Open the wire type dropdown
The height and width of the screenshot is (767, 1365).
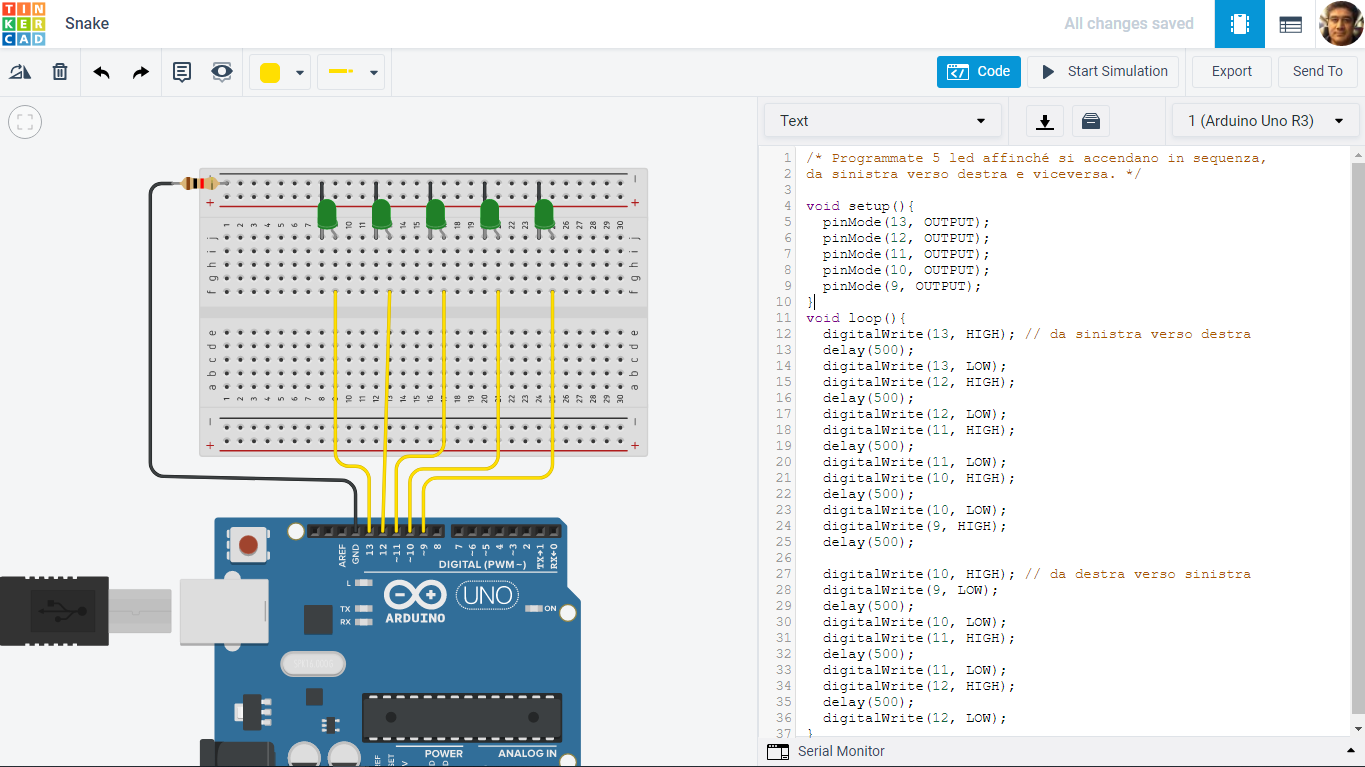pyautogui.click(x=351, y=73)
